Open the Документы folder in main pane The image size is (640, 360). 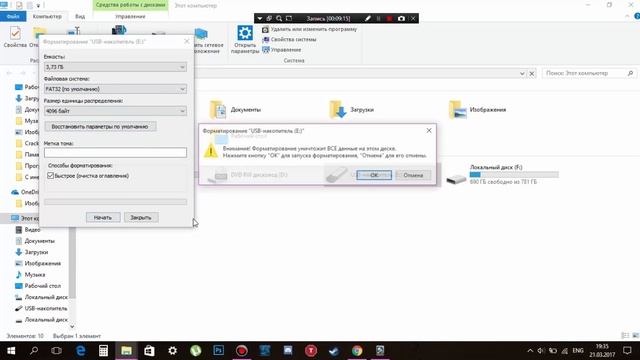pos(236,109)
